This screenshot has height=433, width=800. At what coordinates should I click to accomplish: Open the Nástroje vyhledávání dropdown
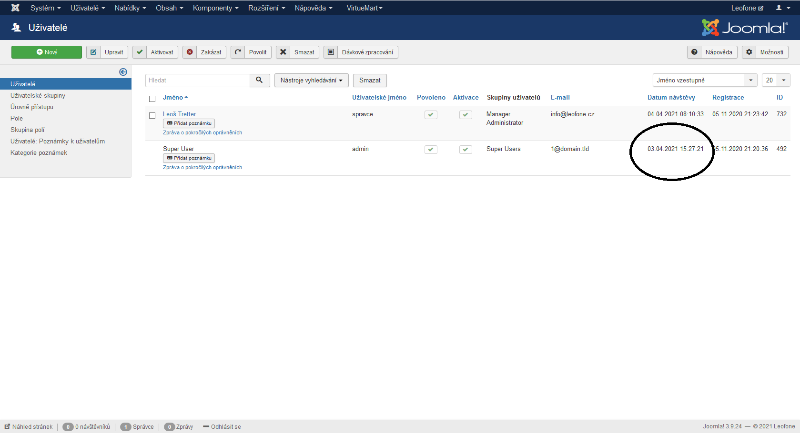point(311,80)
